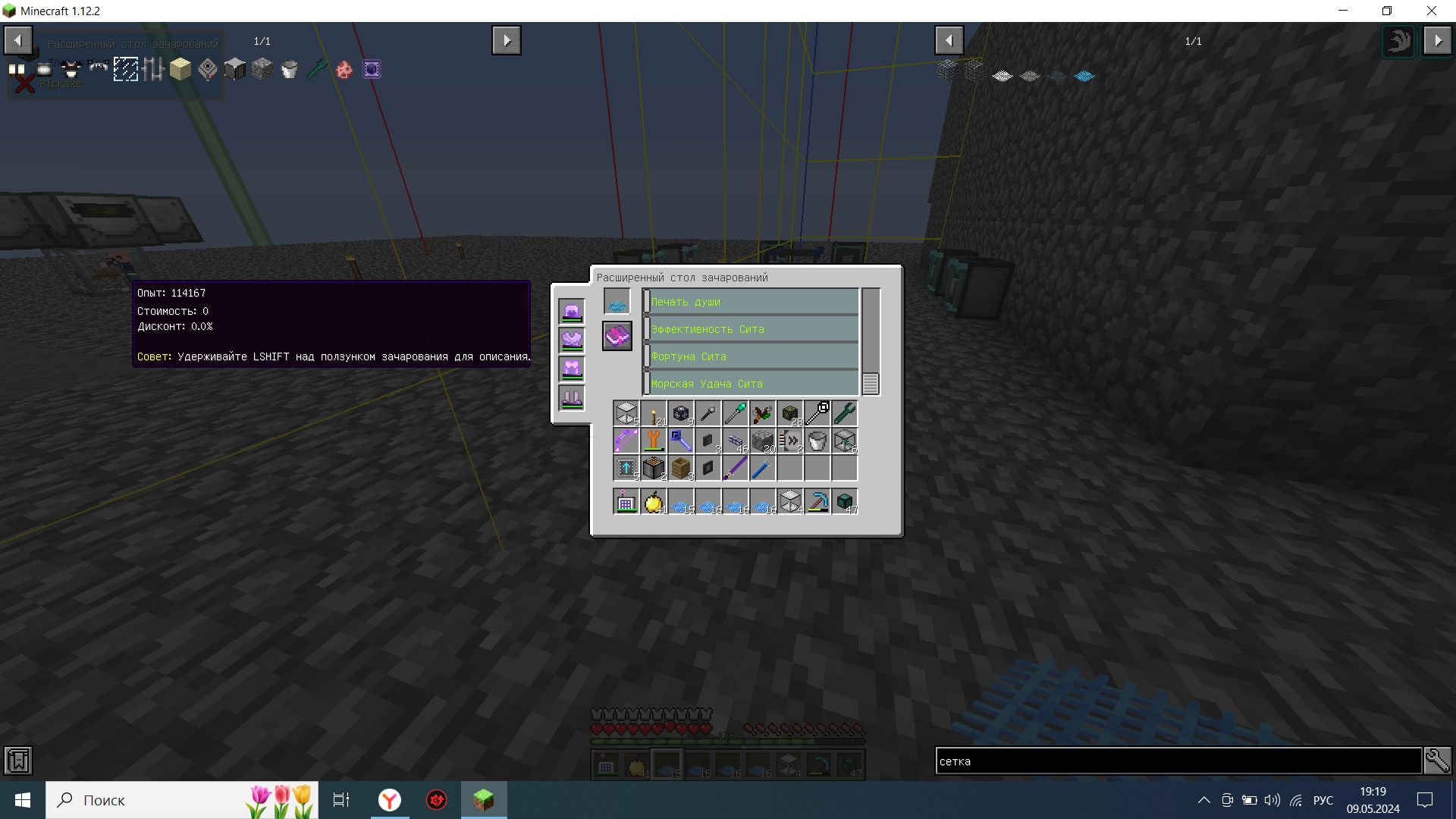Open the notification center icon
Image resolution: width=1456 pixels, height=819 pixels.
point(1425,800)
